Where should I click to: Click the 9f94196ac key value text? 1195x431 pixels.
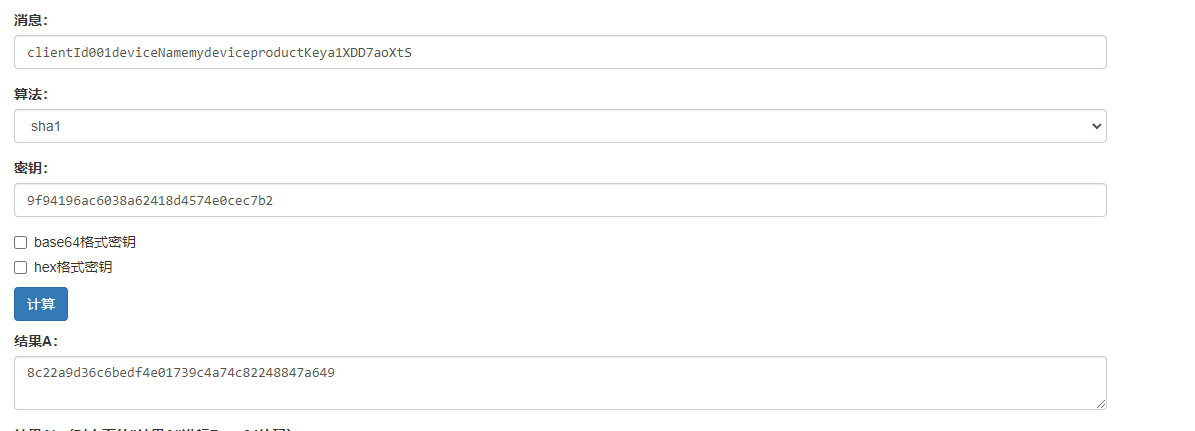point(150,200)
